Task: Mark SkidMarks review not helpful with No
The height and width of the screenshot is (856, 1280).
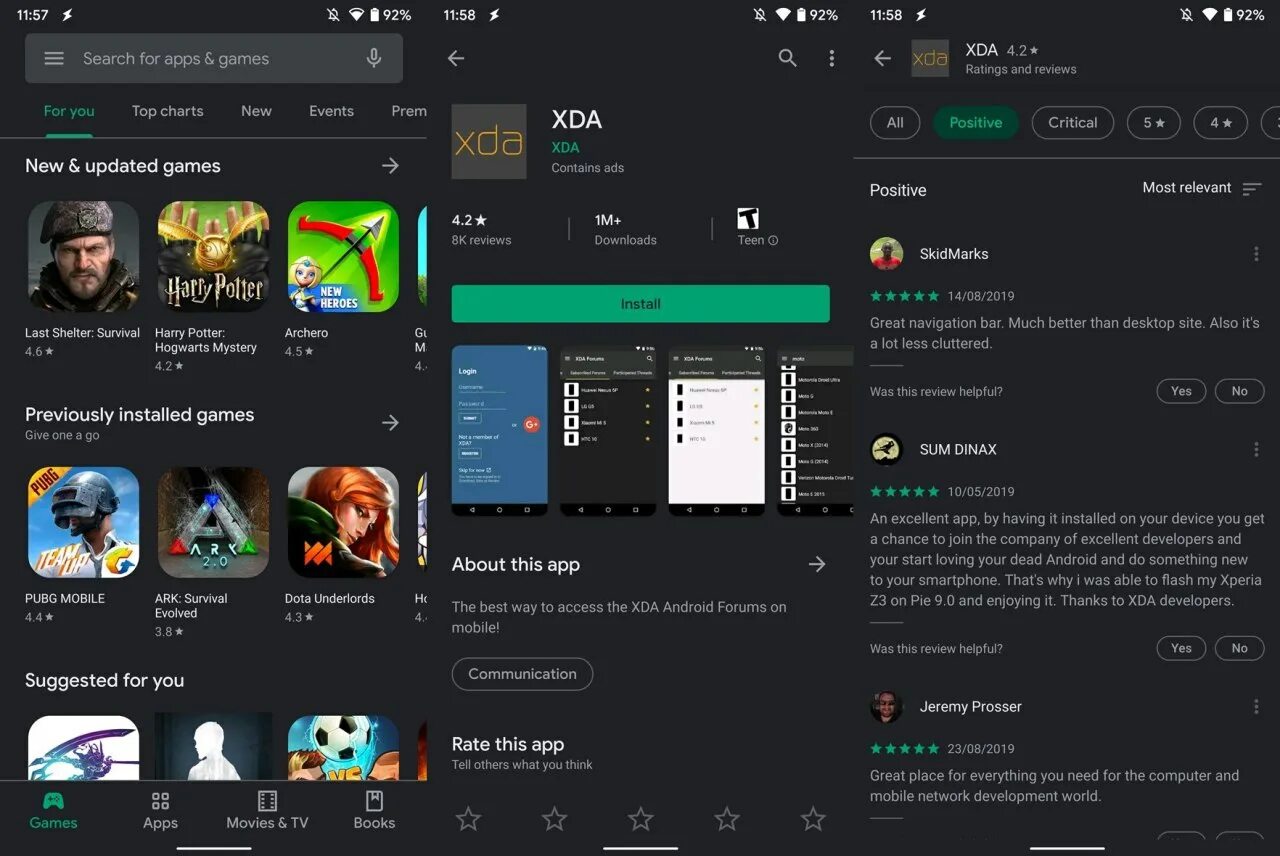Action: point(1240,391)
